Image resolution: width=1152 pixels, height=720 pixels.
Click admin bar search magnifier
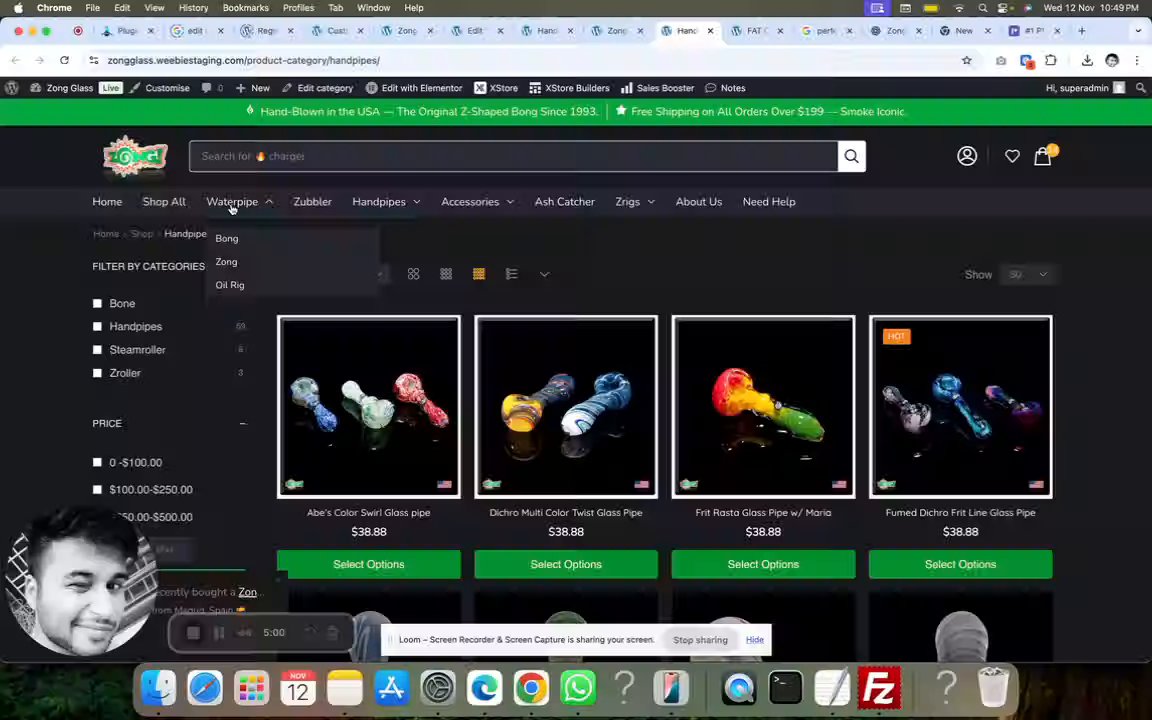pos(1140,88)
